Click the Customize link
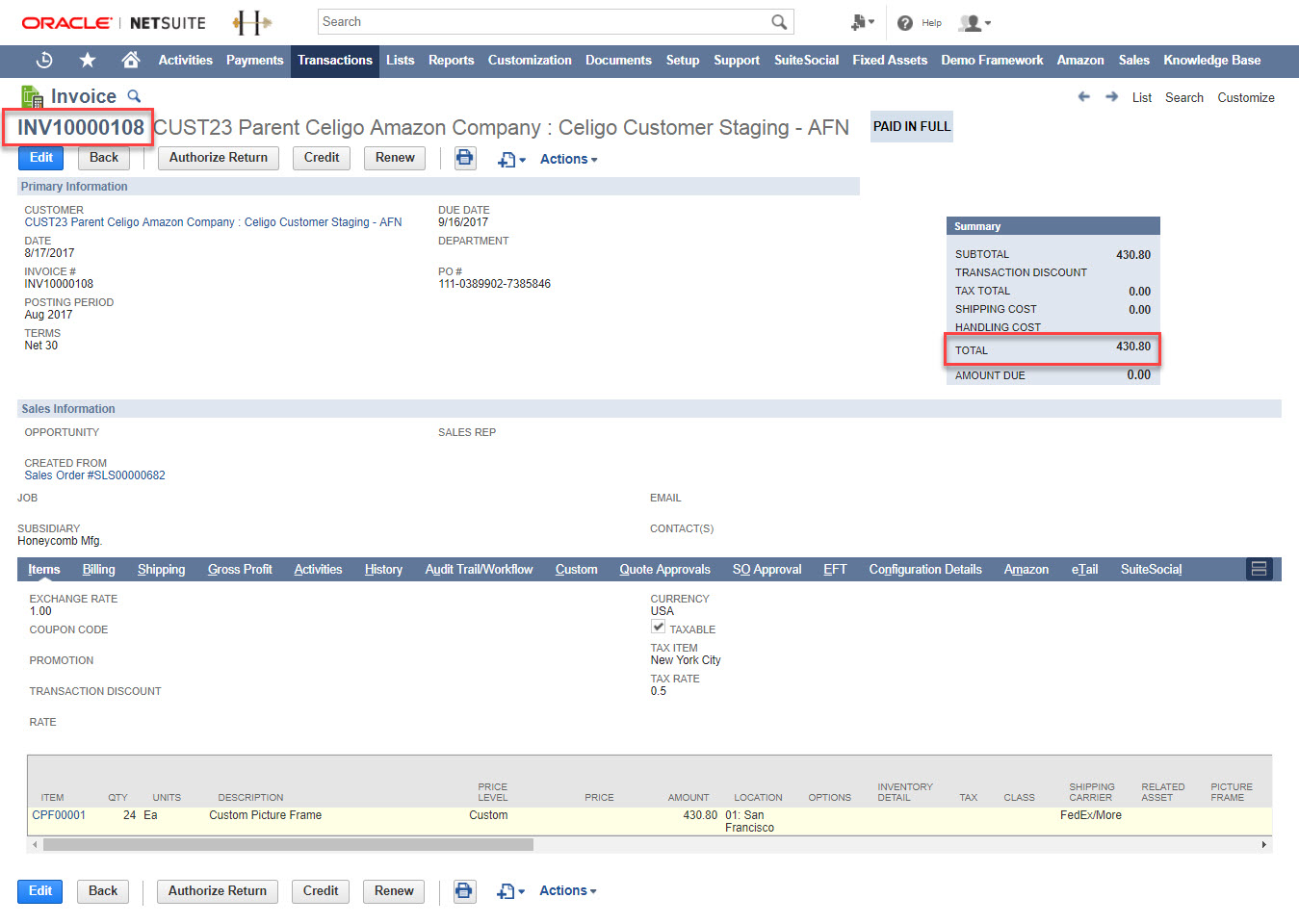The width and height of the screenshot is (1299, 924). pyautogui.click(x=1246, y=97)
